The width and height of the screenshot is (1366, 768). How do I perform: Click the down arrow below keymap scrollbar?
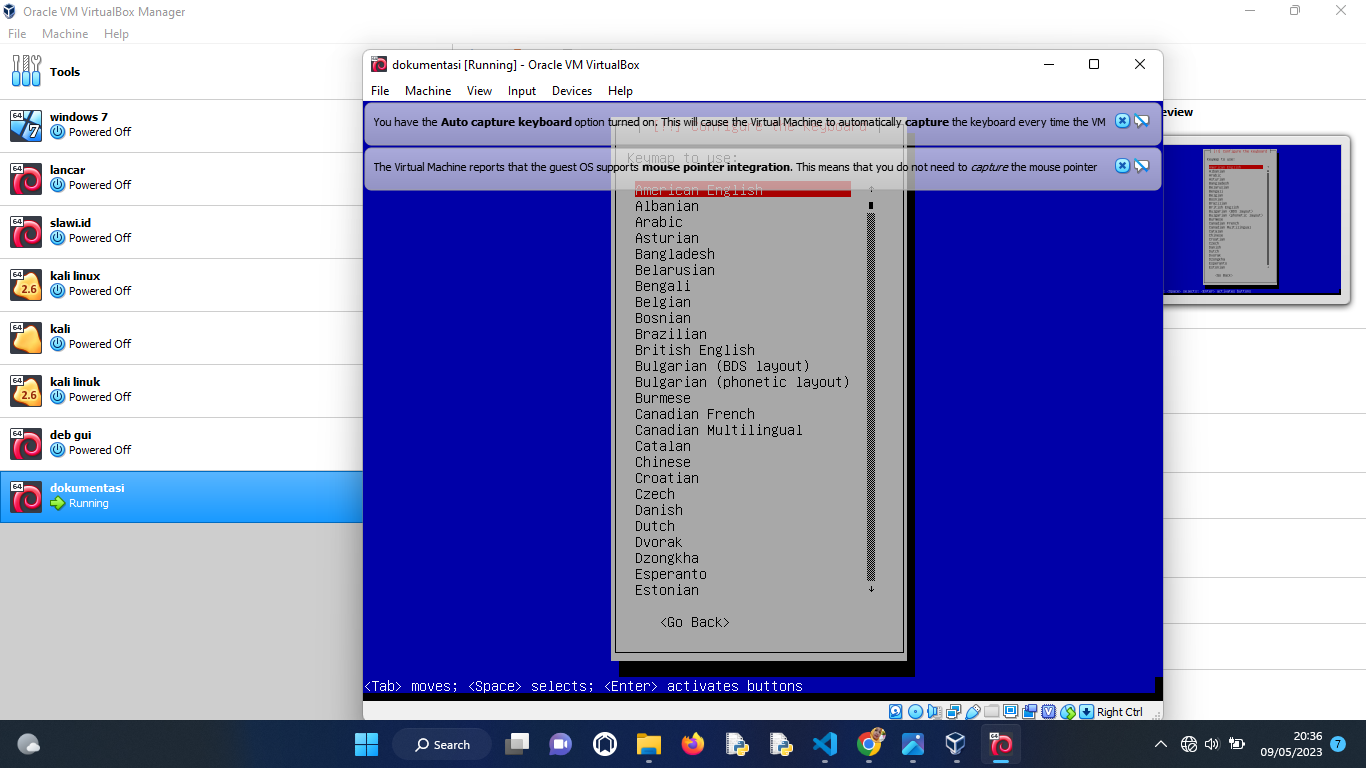tap(871, 589)
